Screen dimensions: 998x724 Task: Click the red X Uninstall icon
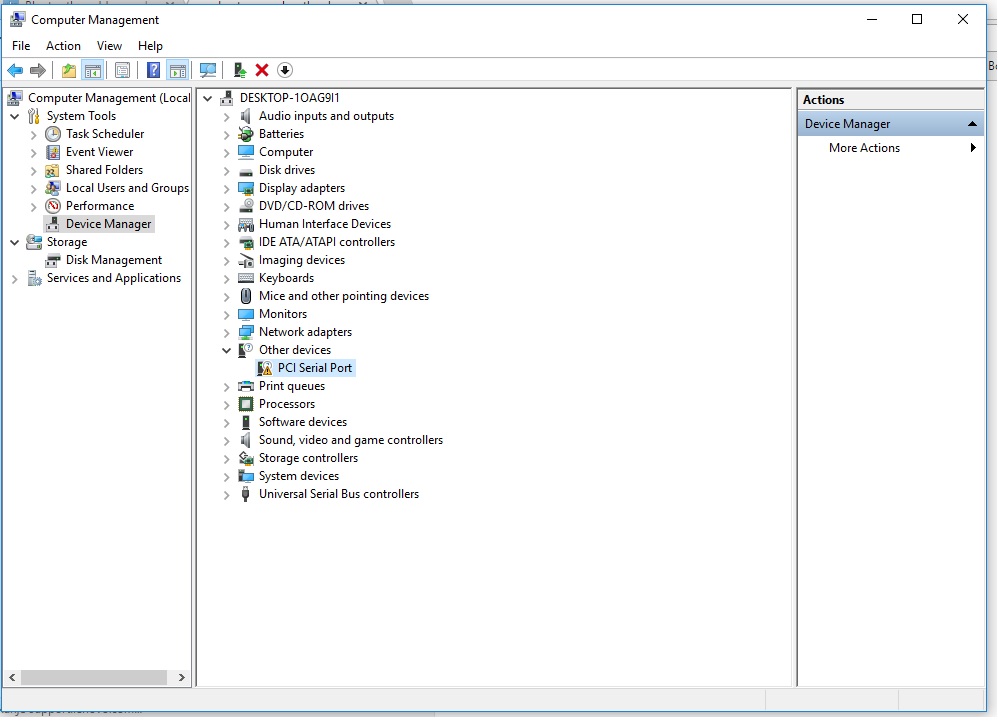click(x=262, y=70)
